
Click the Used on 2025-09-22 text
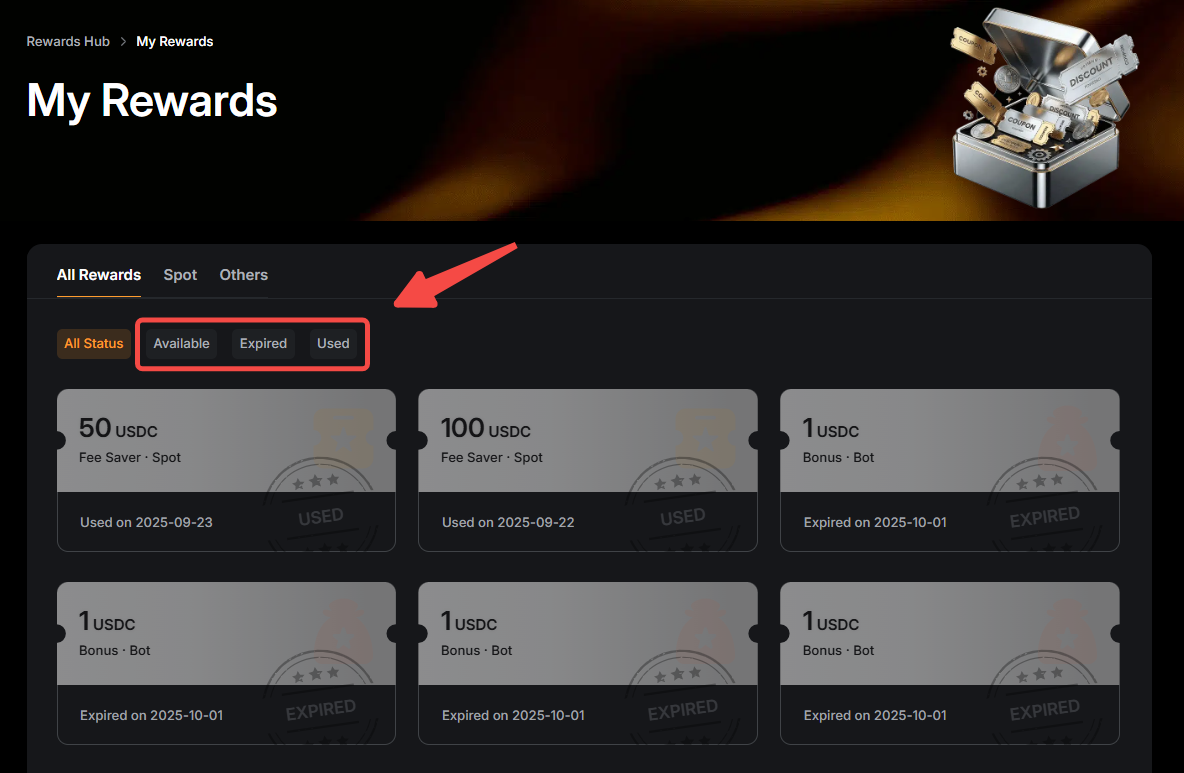point(508,522)
